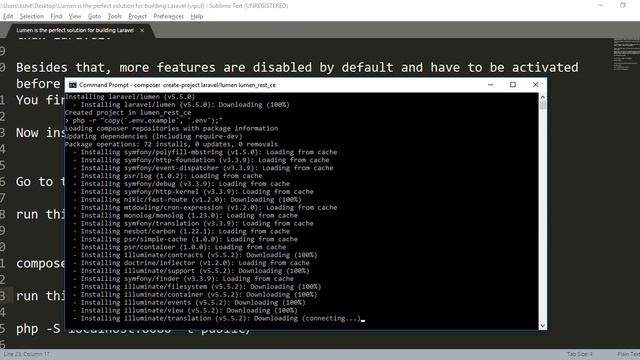
Task: Click the 'Installing mtdowling/cron-expression' line
Action: pyautogui.click(x=205, y=208)
